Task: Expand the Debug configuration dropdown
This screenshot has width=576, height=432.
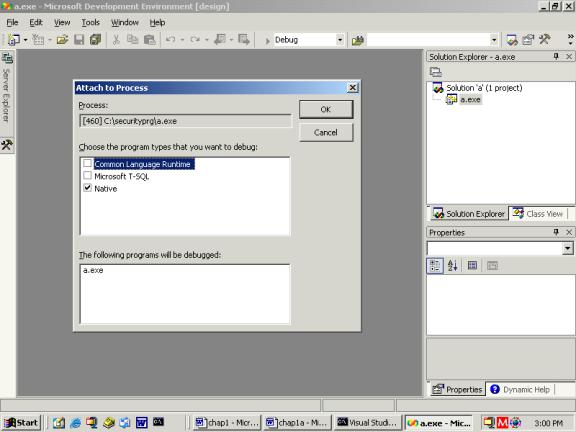Action: [340, 40]
